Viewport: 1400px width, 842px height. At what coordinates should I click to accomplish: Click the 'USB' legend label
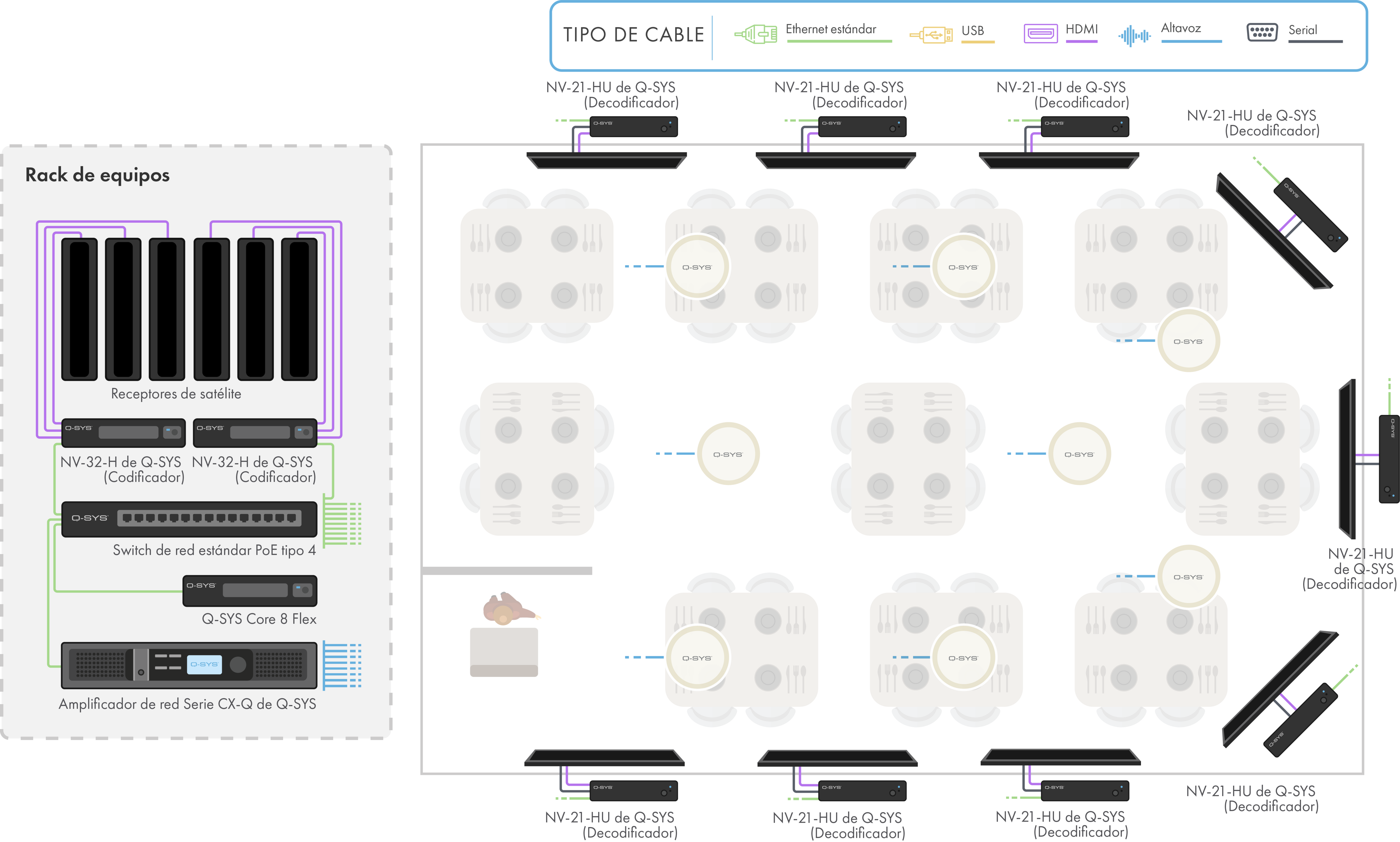pyautogui.click(x=972, y=31)
